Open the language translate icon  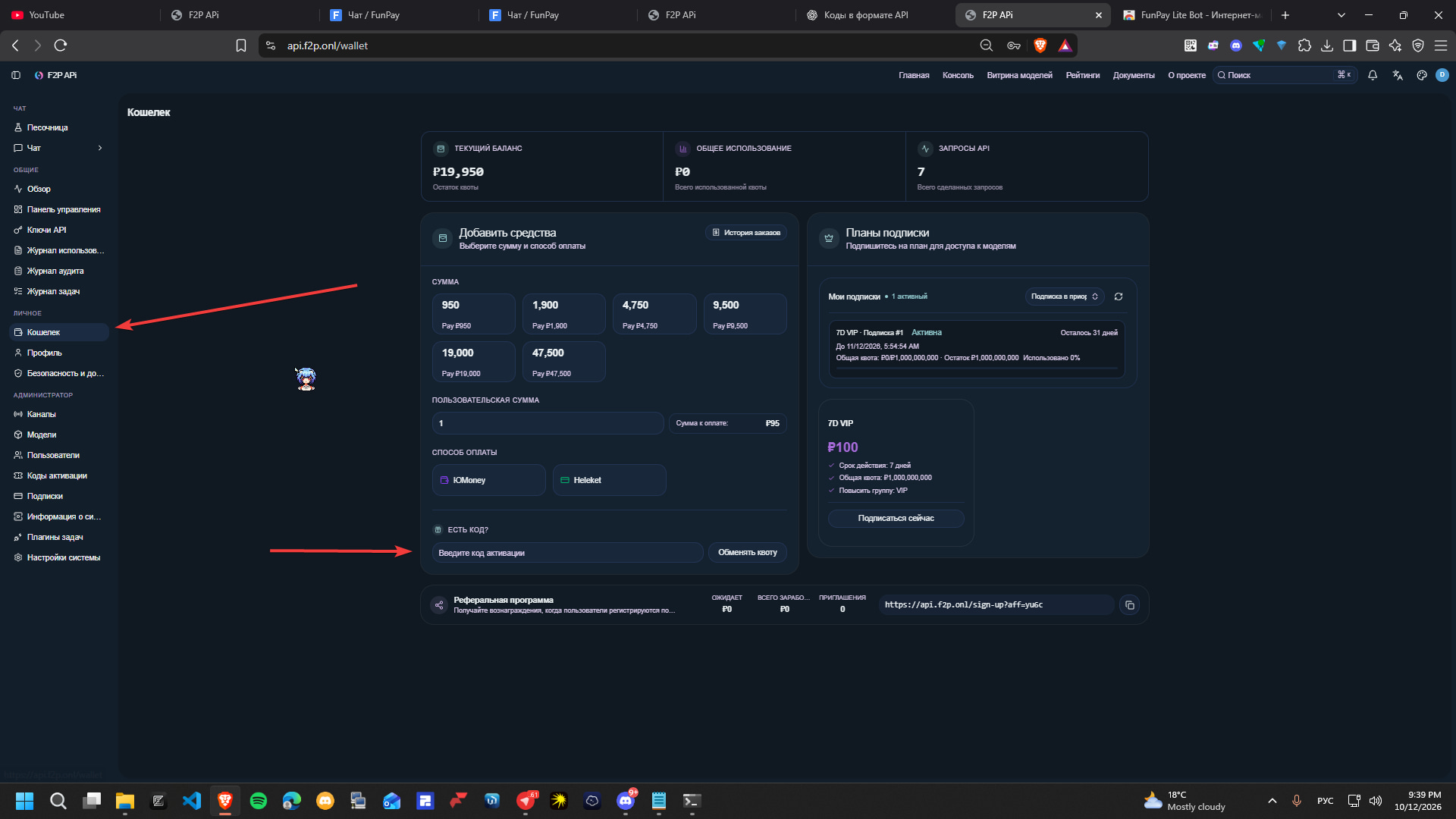click(1398, 75)
